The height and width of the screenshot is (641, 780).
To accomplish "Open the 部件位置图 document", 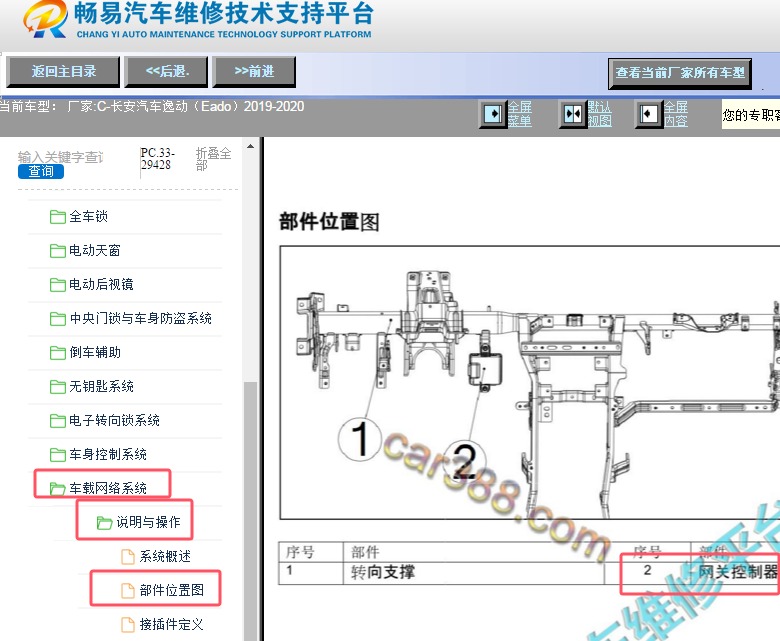I will click(x=172, y=590).
